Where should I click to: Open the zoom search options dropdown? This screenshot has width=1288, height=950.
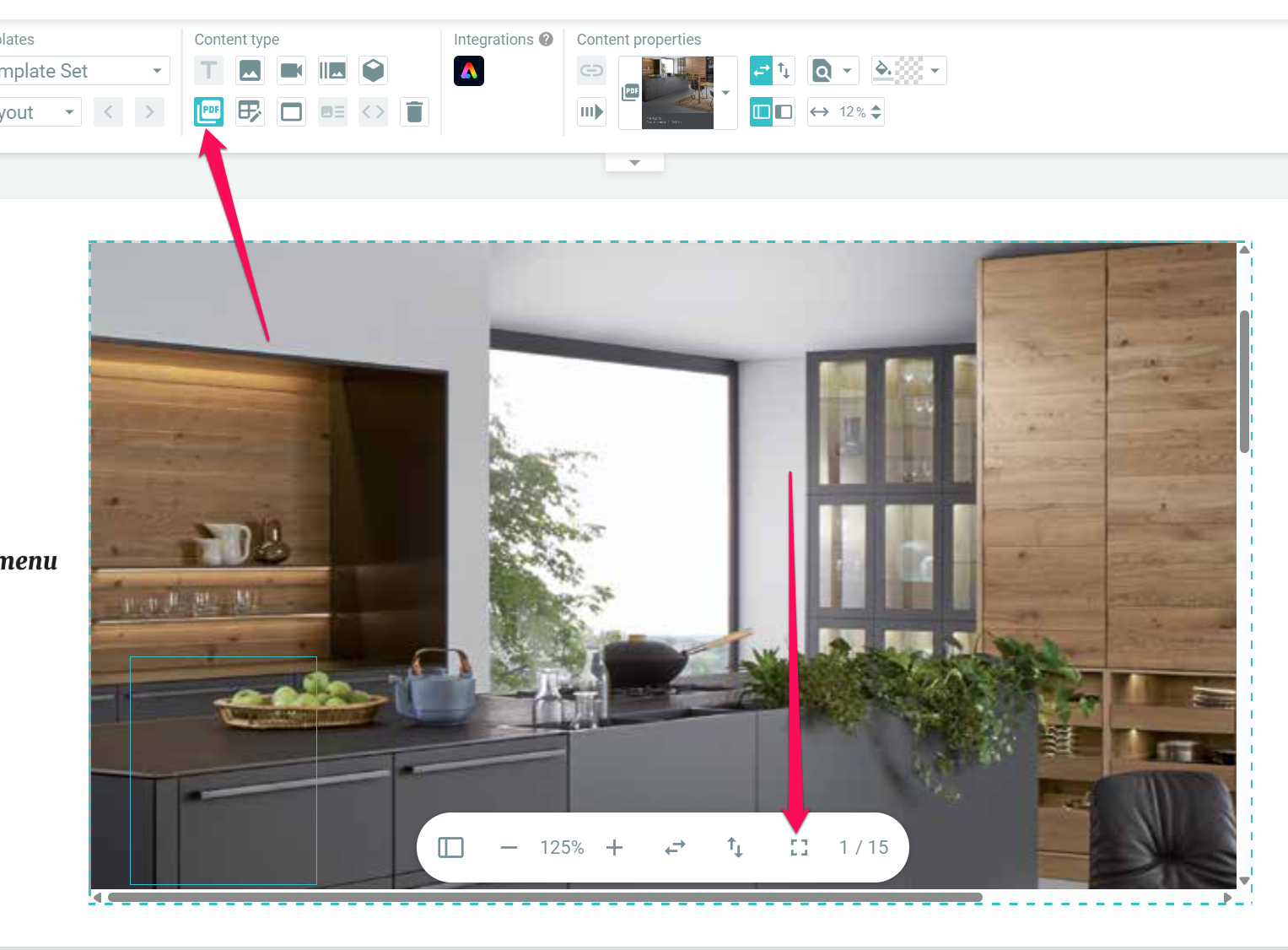pos(847,71)
